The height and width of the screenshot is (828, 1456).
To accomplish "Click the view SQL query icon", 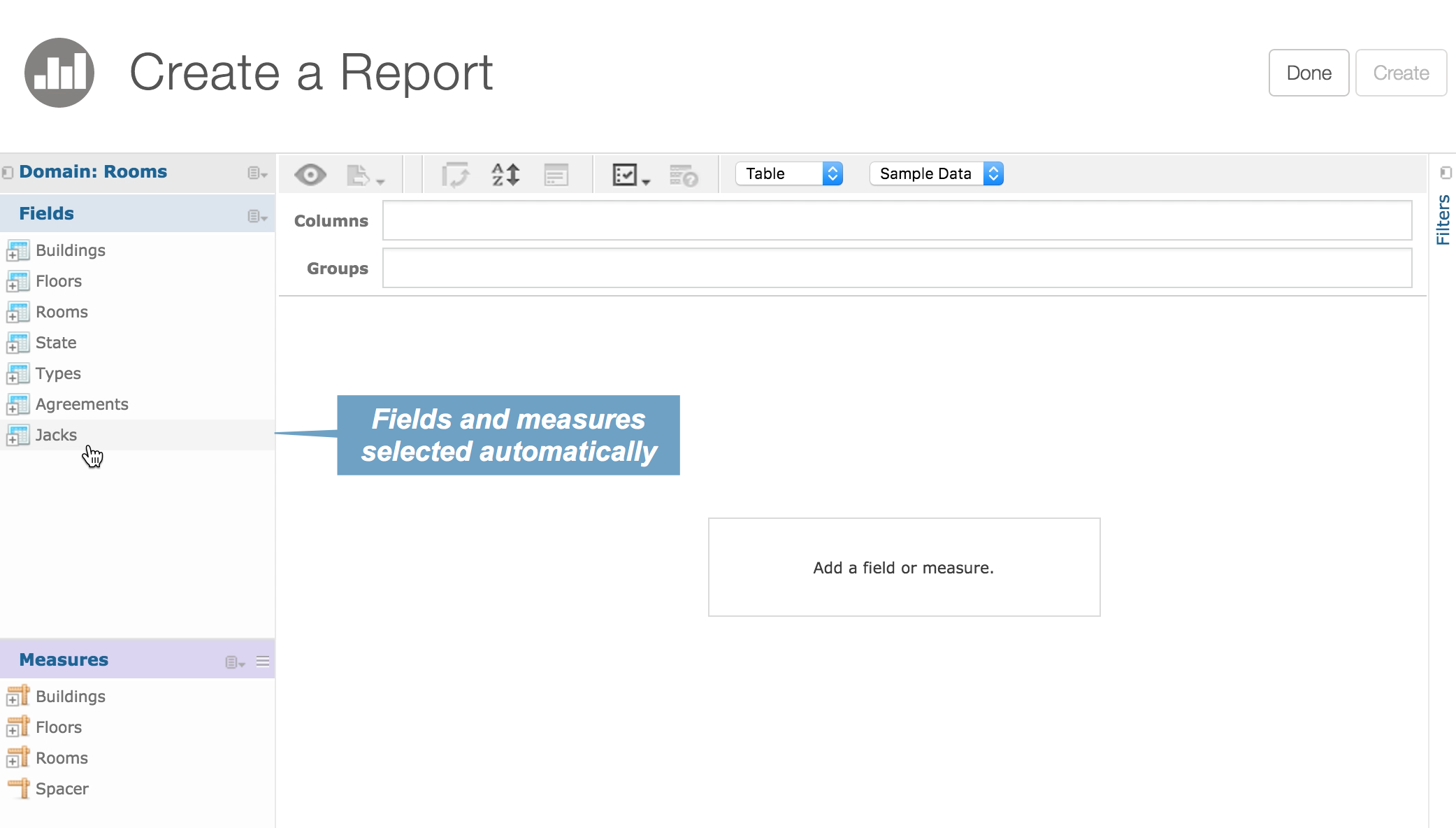I will (x=683, y=175).
